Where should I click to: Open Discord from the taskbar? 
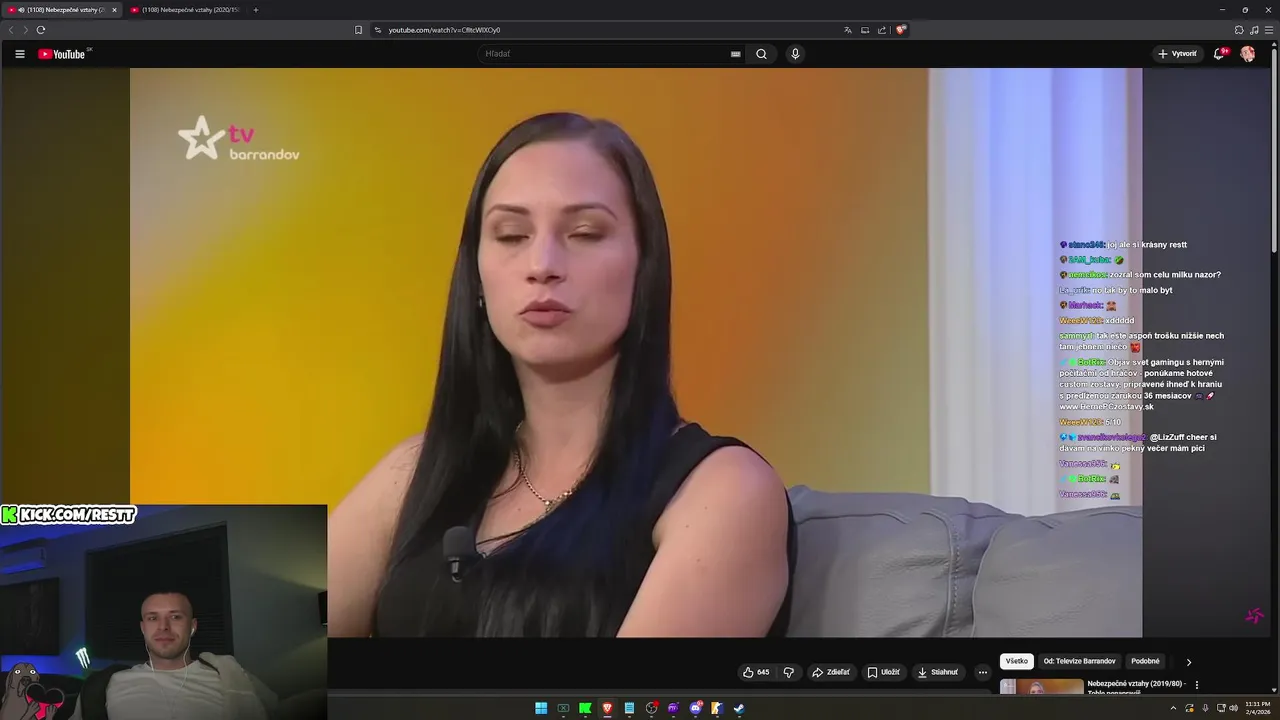pyautogui.click(x=695, y=708)
